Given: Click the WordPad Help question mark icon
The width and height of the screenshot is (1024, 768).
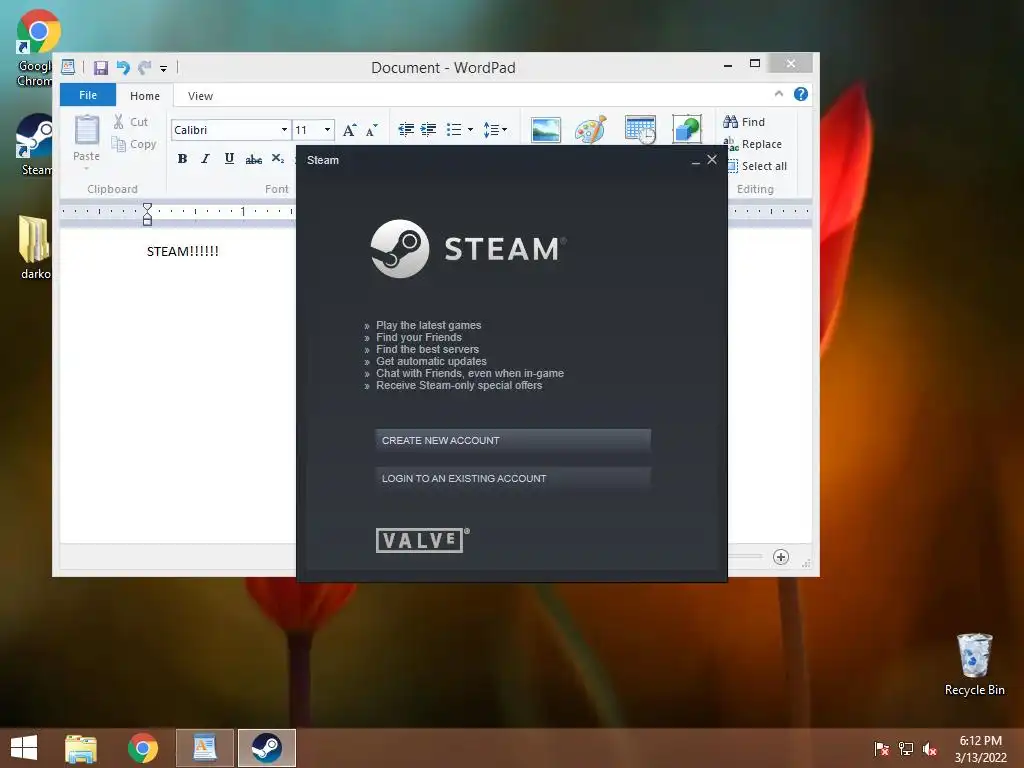Looking at the screenshot, I should click(x=801, y=94).
